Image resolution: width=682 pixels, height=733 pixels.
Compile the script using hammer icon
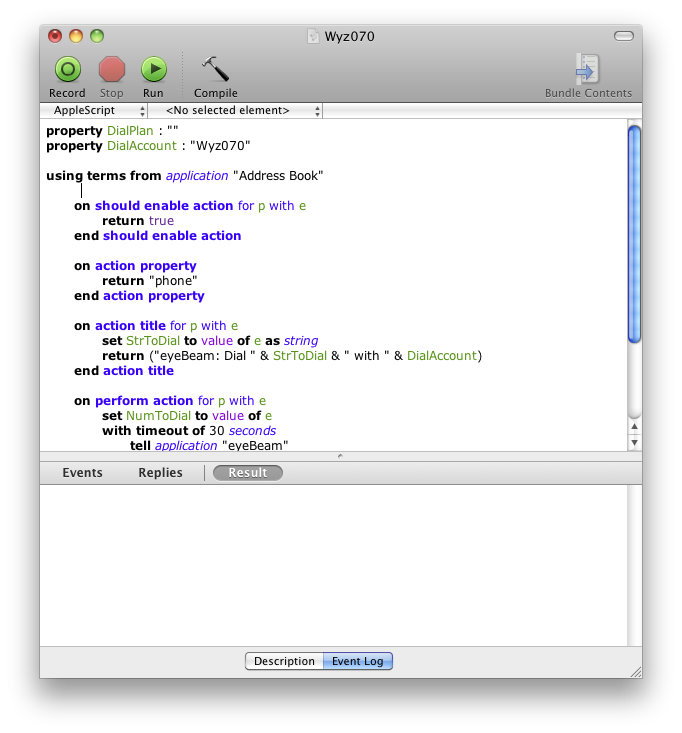[x=215, y=69]
